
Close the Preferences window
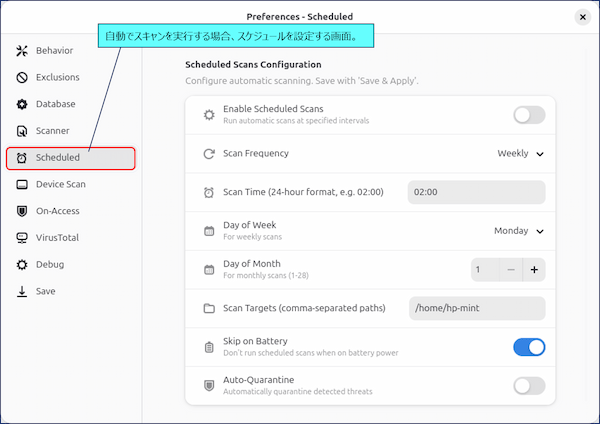click(x=582, y=17)
